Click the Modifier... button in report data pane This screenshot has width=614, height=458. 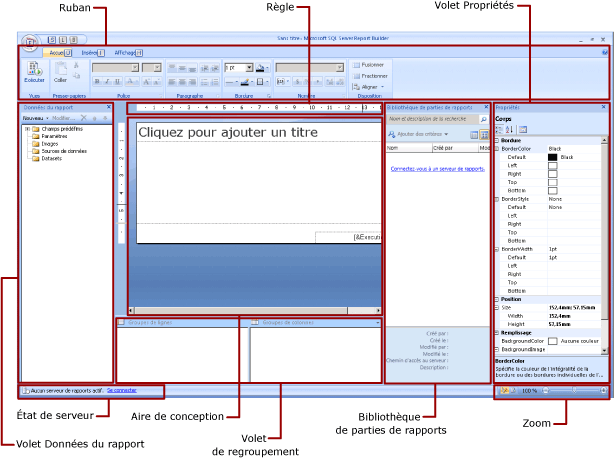click(63, 118)
